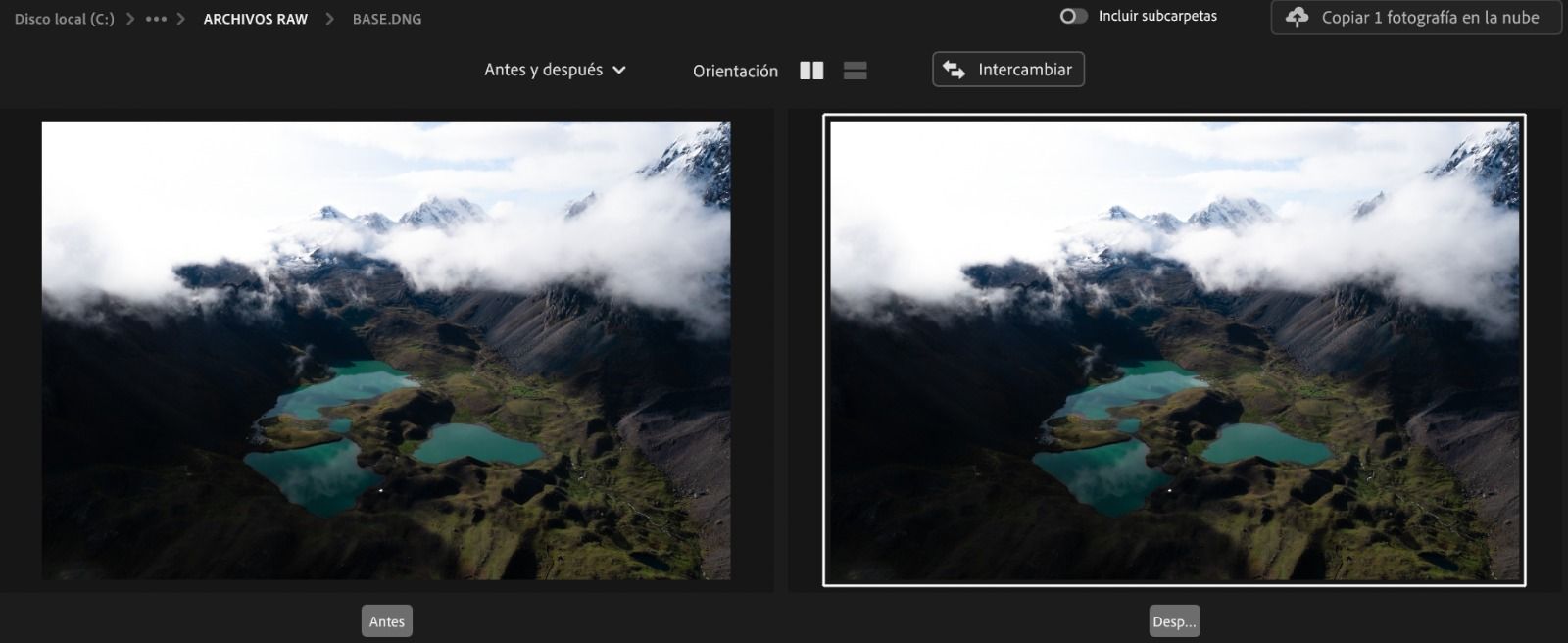
Task: Select BASE.DNG in the breadcrumb path
Action: tap(387, 19)
